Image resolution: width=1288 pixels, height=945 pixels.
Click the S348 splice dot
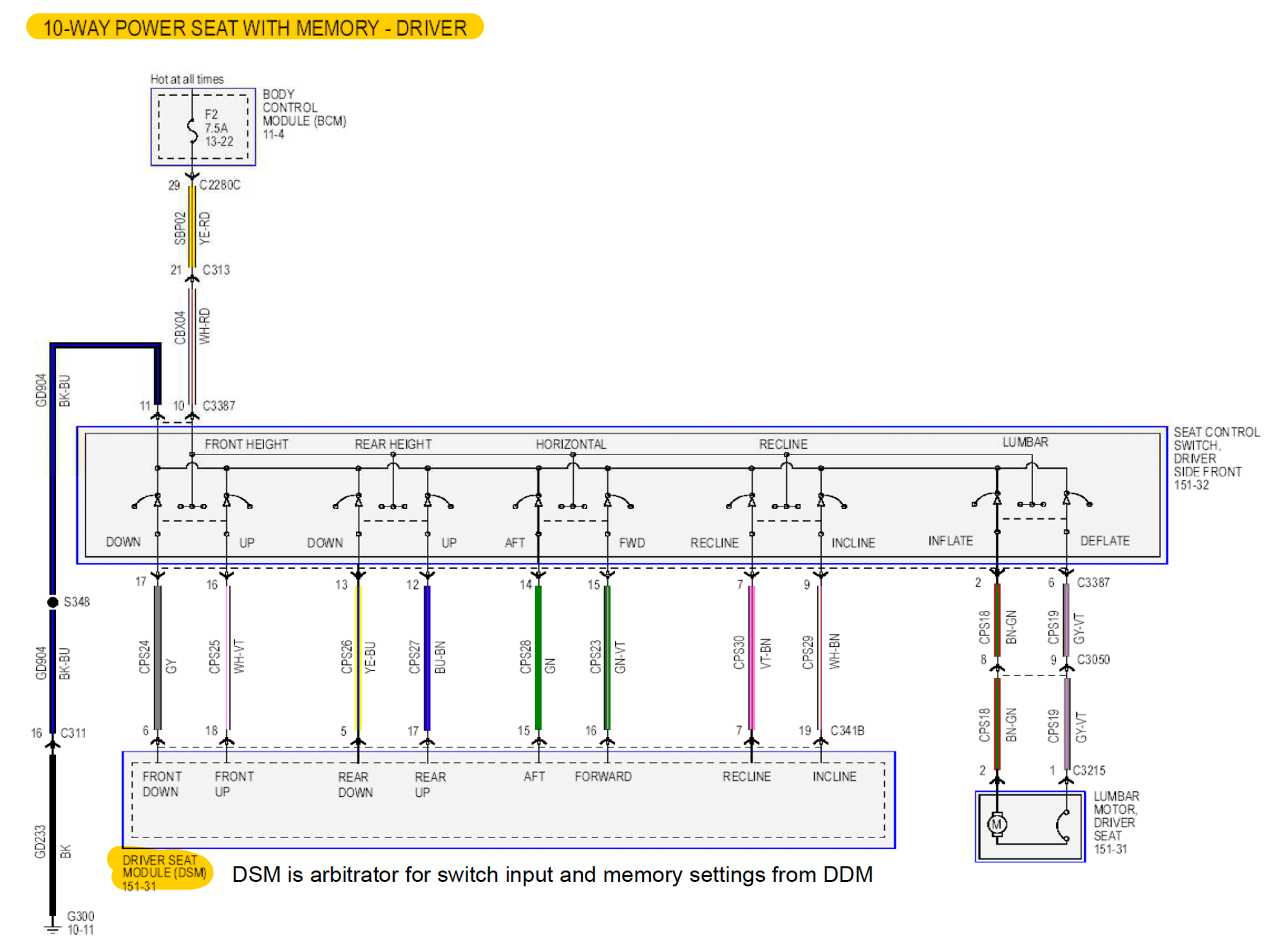[53, 602]
